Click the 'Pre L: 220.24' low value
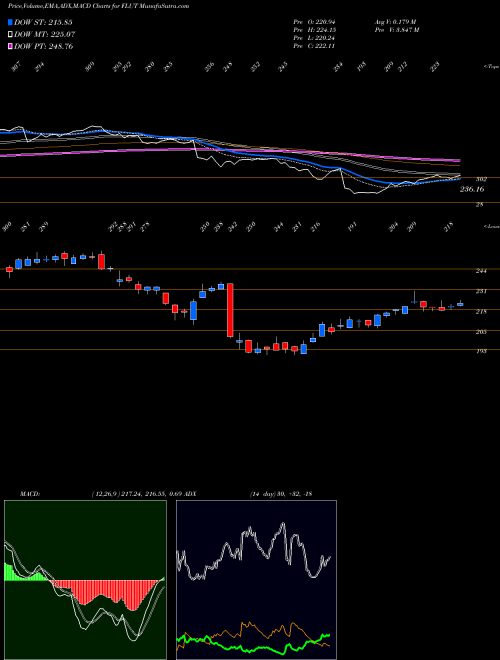 pos(314,38)
